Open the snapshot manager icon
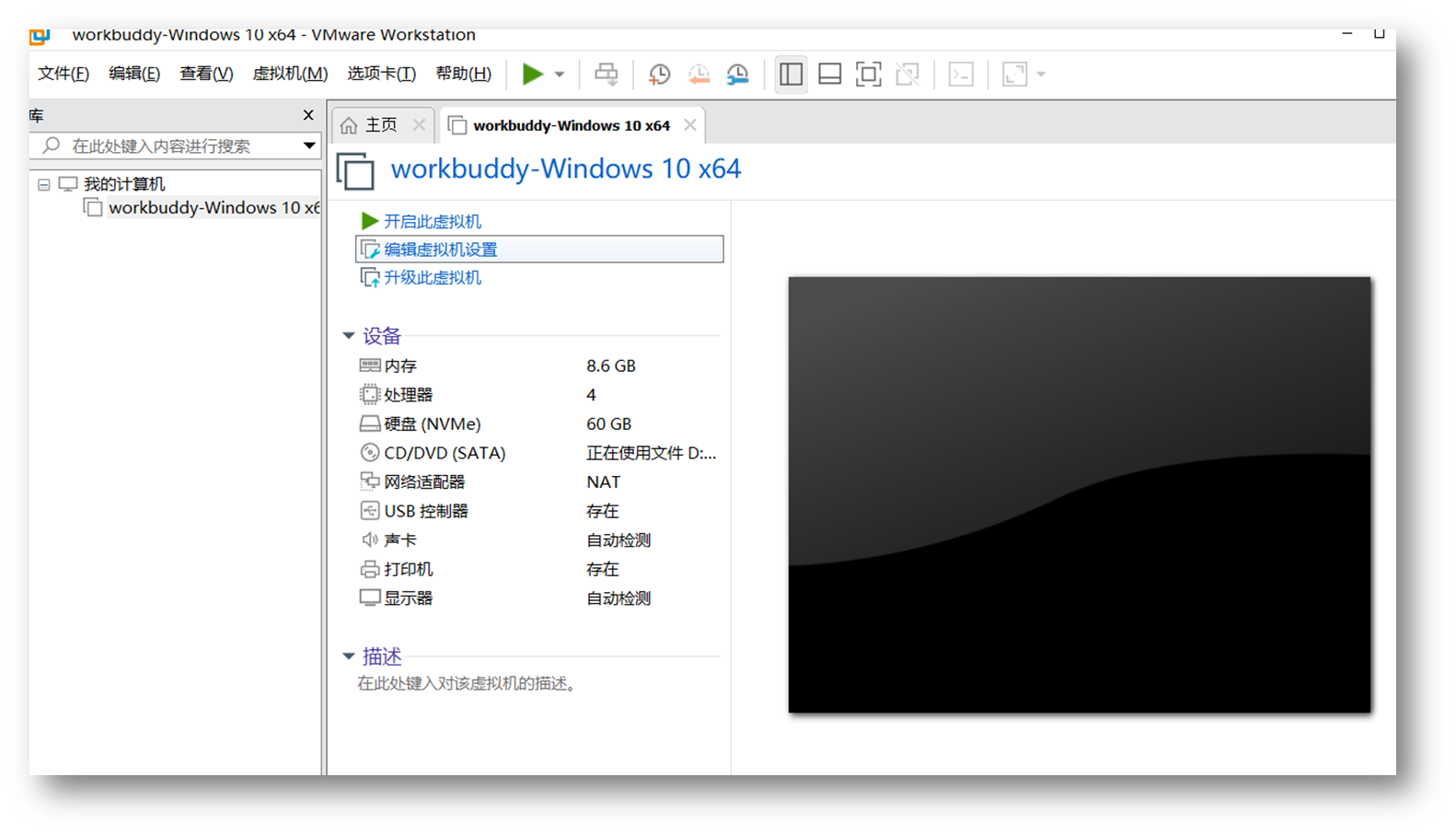 737,74
